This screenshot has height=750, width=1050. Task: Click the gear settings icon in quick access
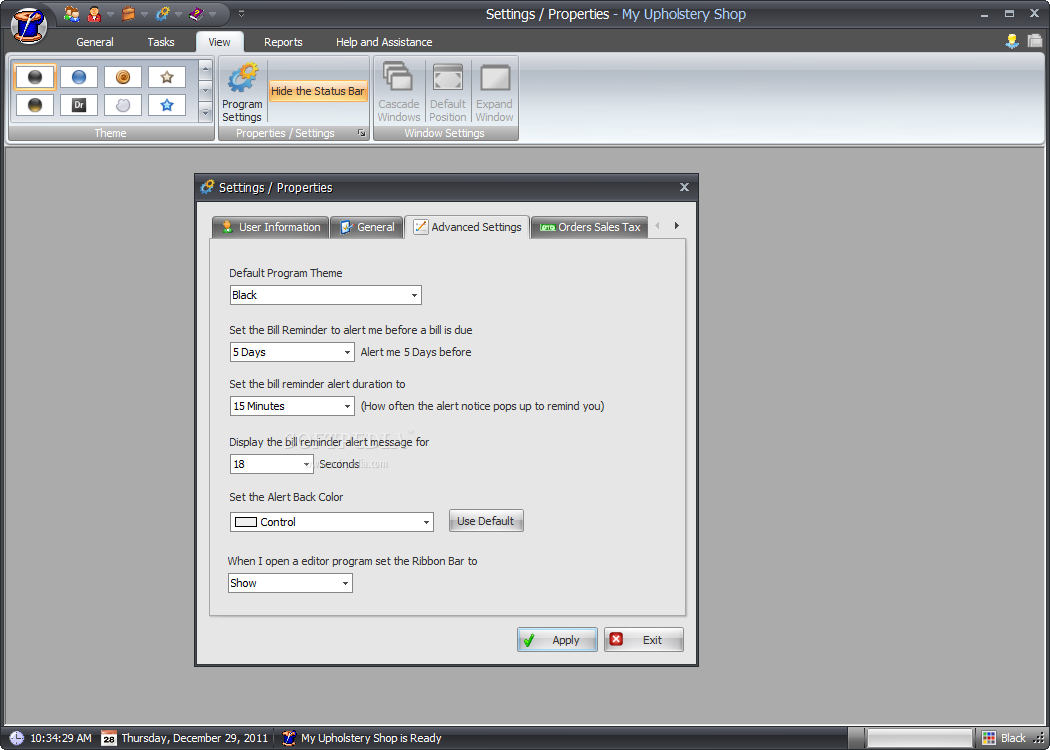click(x=162, y=13)
